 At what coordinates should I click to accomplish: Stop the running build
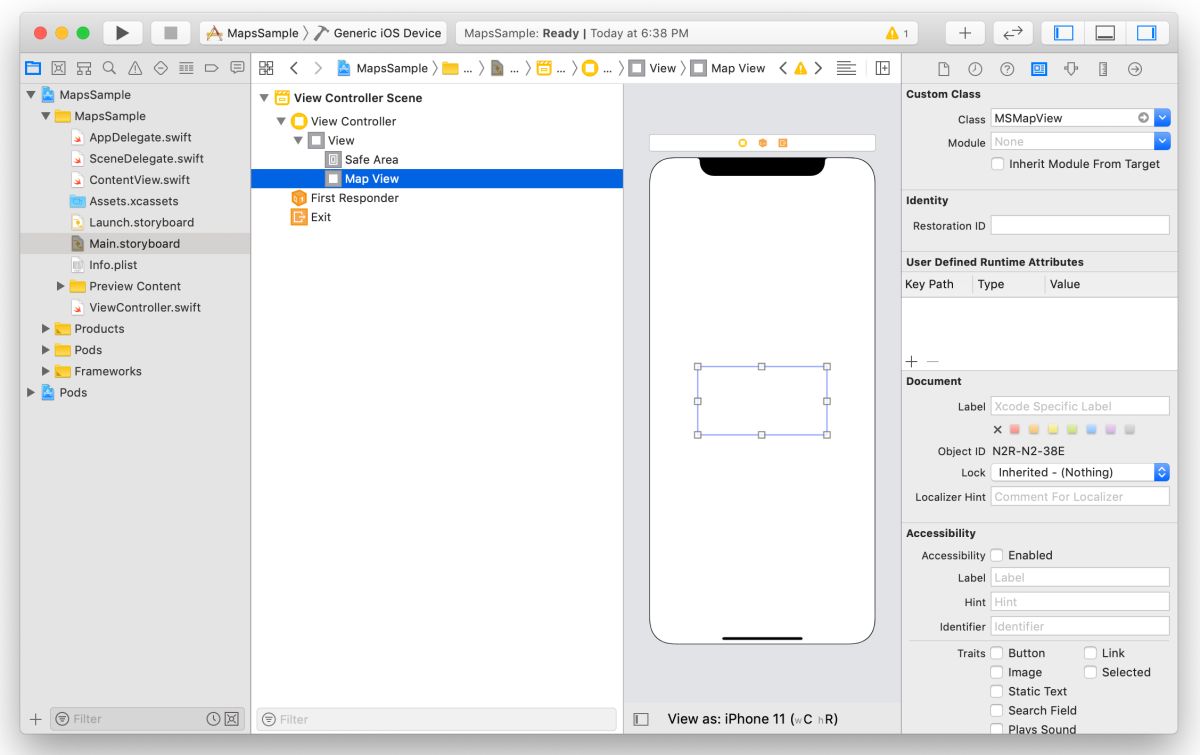pos(170,33)
